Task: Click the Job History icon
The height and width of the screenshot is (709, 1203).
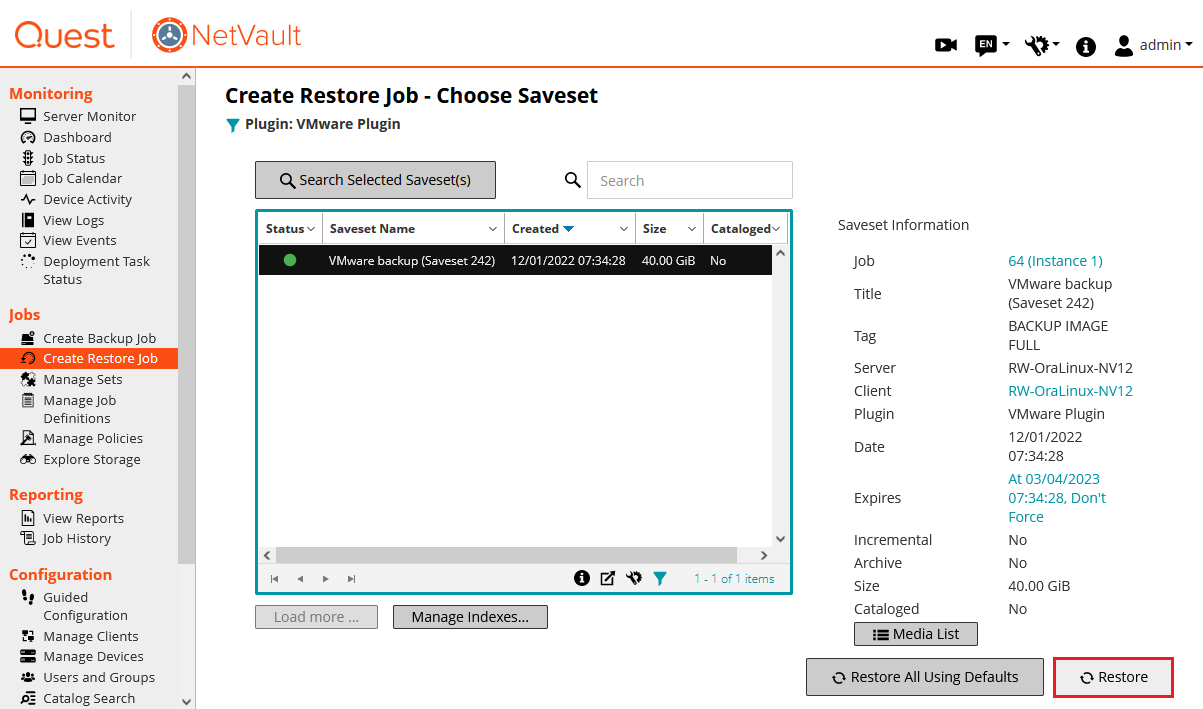Action: pos(28,538)
